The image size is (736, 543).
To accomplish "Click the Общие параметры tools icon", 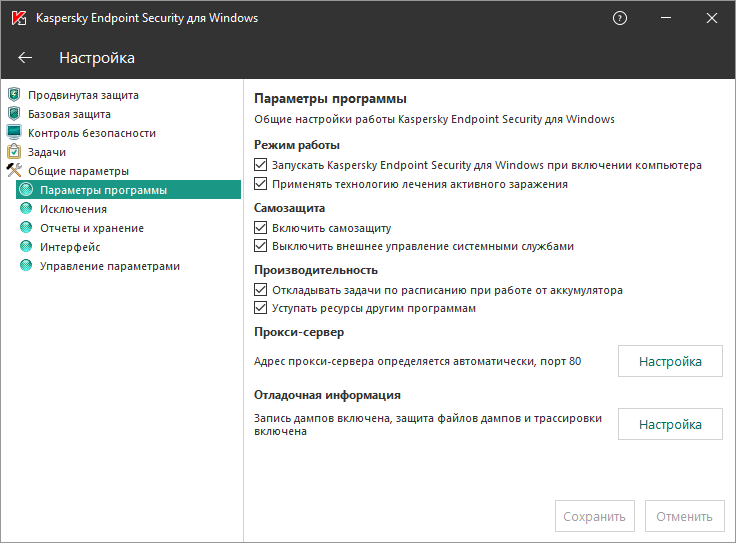I will pyautogui.click(x=14, y=171).
